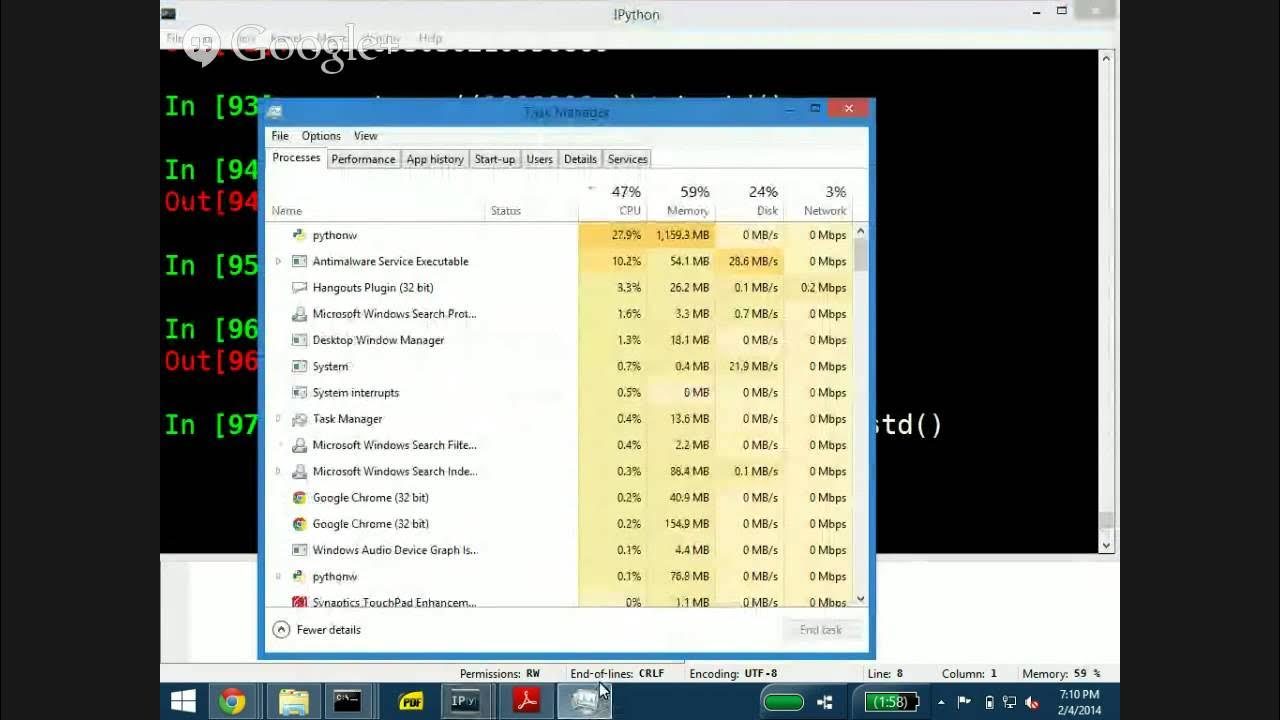Screen dimensions: 1280x720
Task: Open the yellow PDF app on the taskbar
Action: 410,702
